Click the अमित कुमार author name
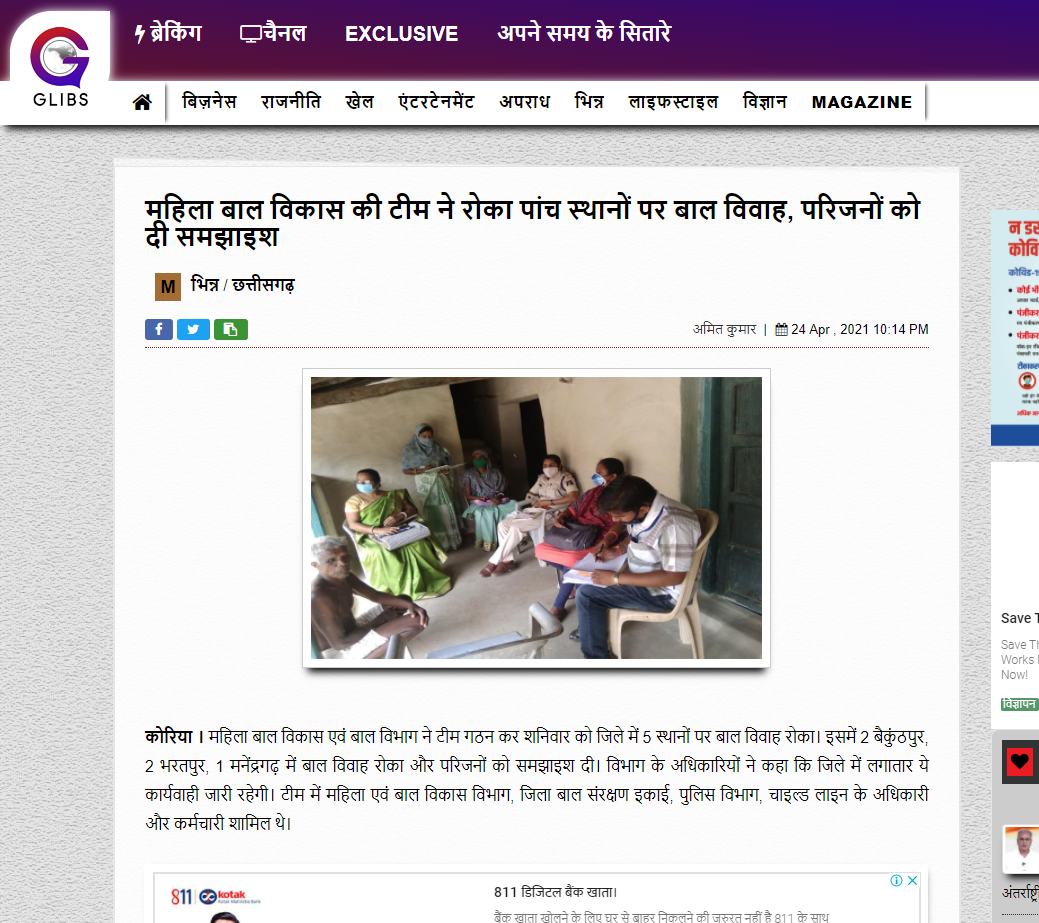Screen dimensions: 1039x923 click(x=724, y=329)
